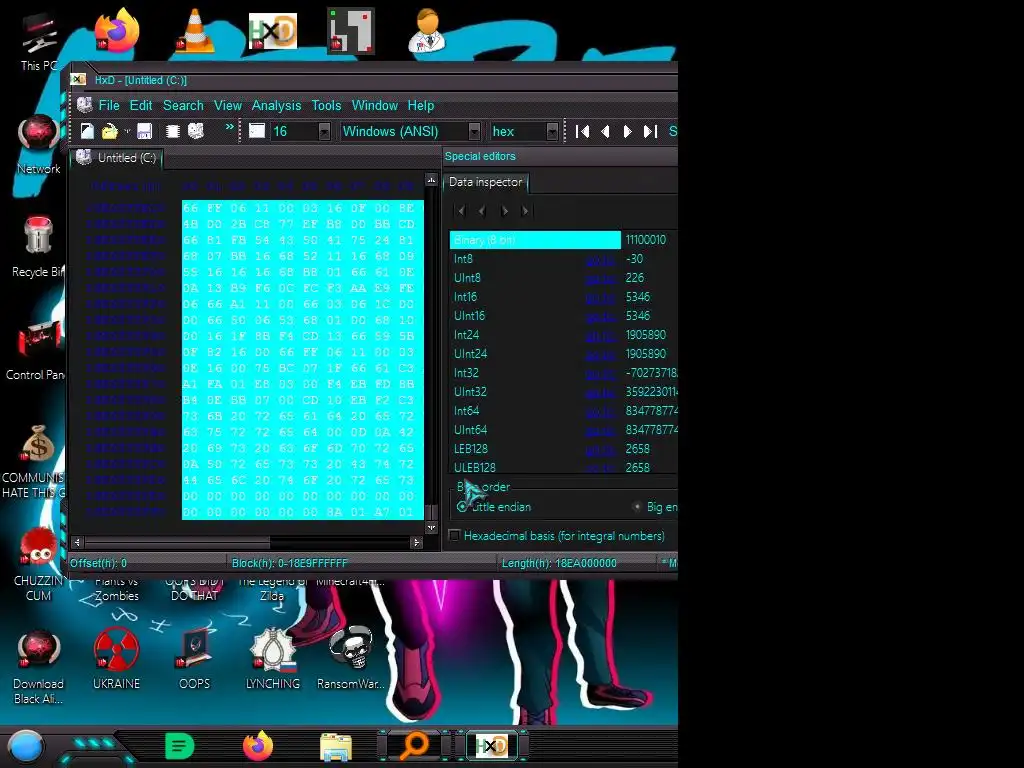Create a new file with the toolbar icon
Image resolution: width=1024 pixels, height=768 pixels.
[x=87, y=131]
